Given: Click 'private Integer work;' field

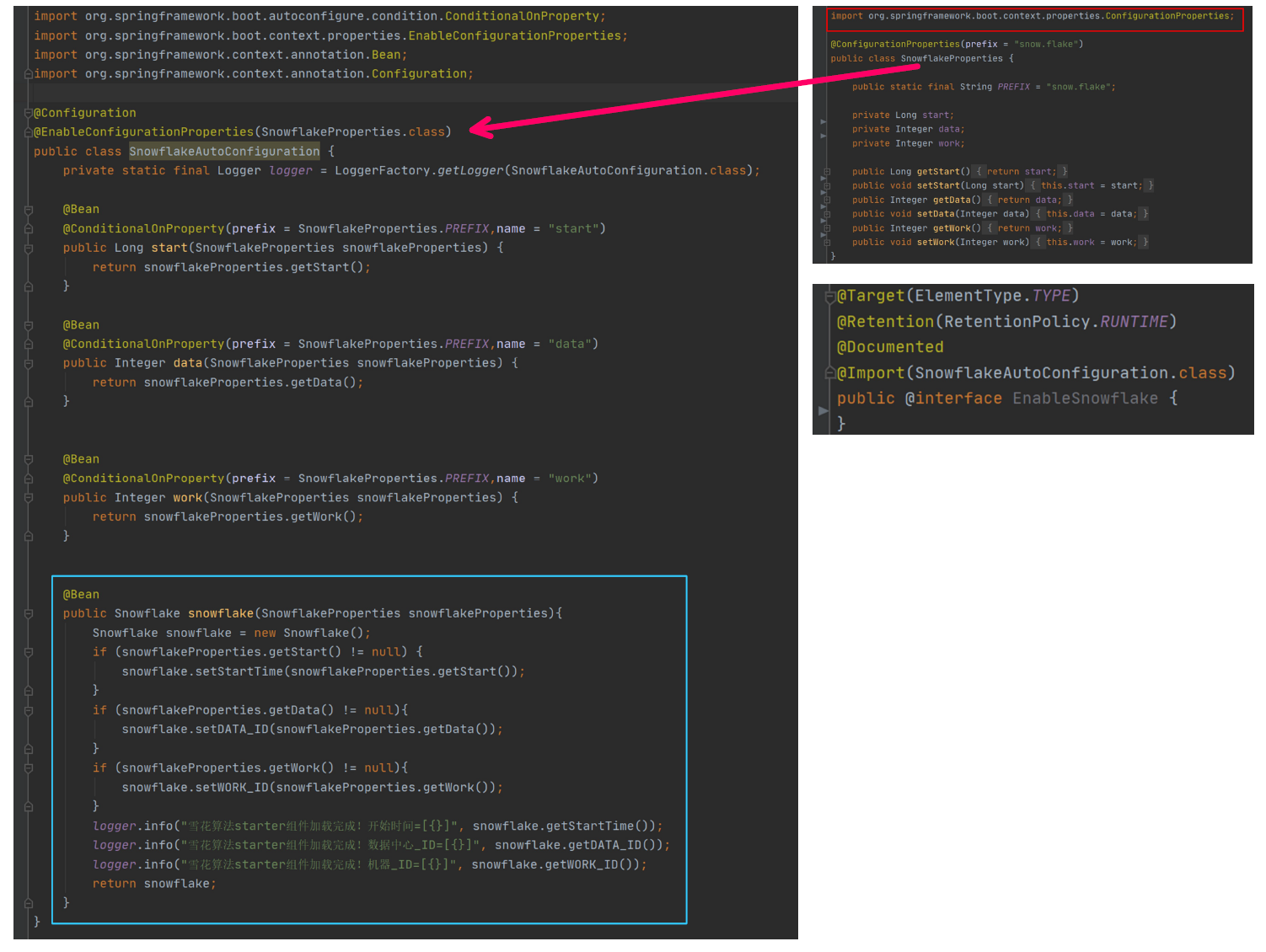Looking at the screenshot, I should 908,144.
